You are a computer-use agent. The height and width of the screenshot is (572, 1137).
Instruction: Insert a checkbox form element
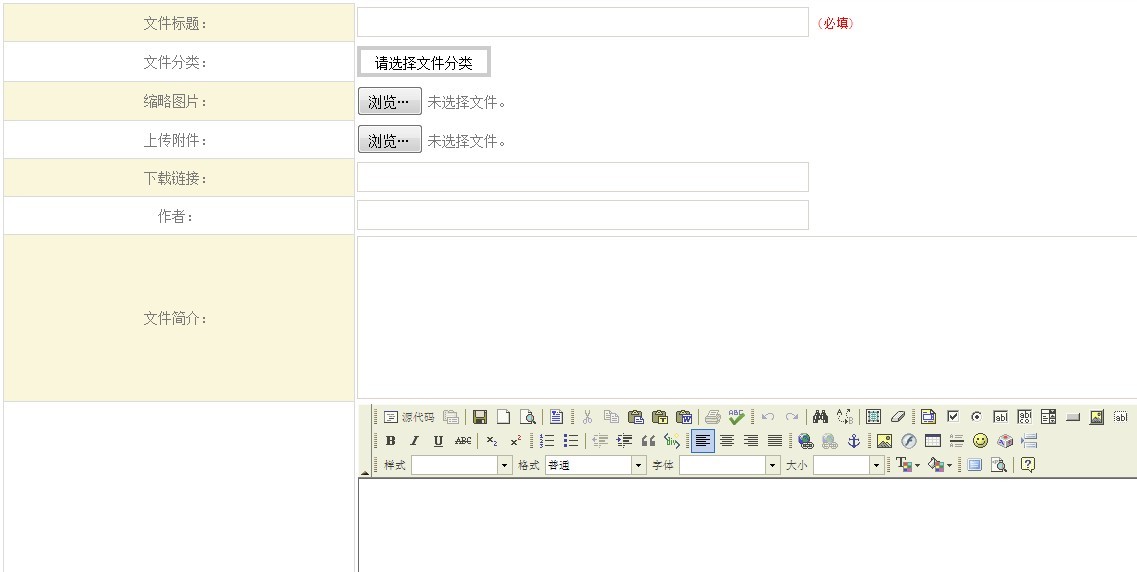tap(953, 417)
